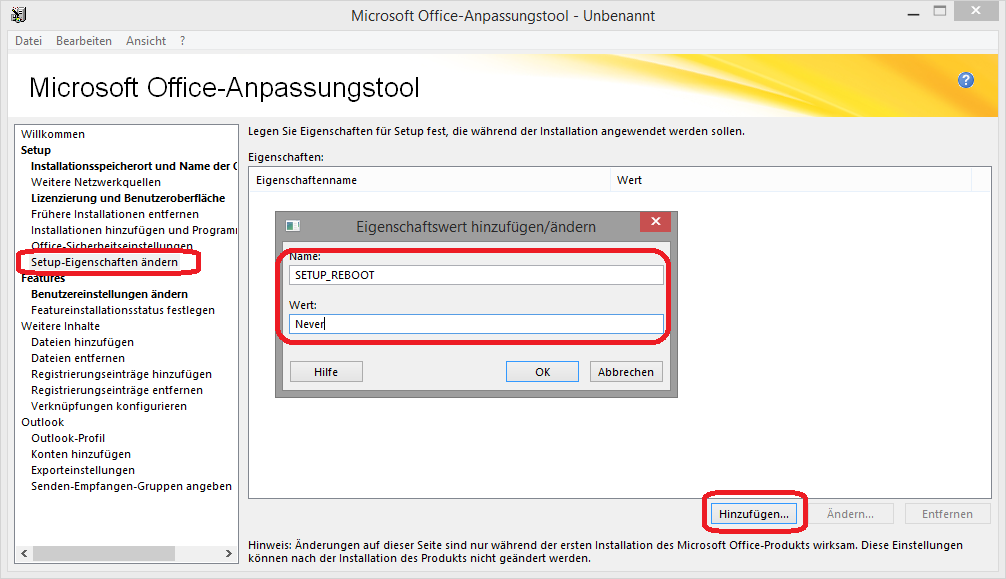Select Outlook-Profil
1006x579 pixels.
[68, 438]
